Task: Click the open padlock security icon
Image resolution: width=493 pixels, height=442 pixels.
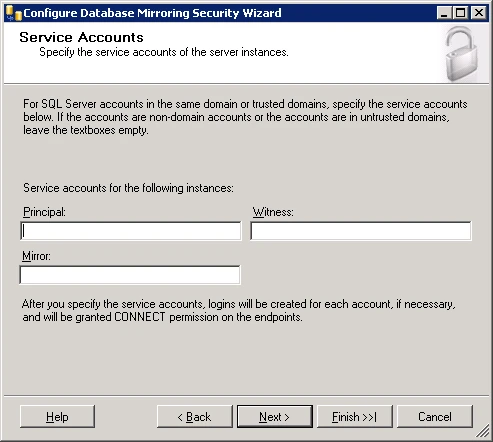Action: [462, 54]
